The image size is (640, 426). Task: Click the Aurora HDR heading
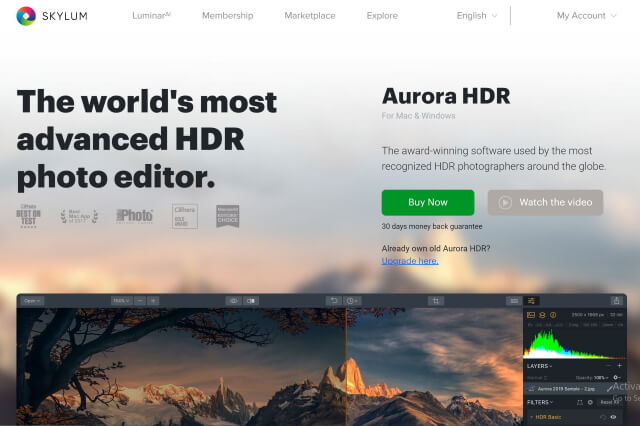click(x=446, y=96)
